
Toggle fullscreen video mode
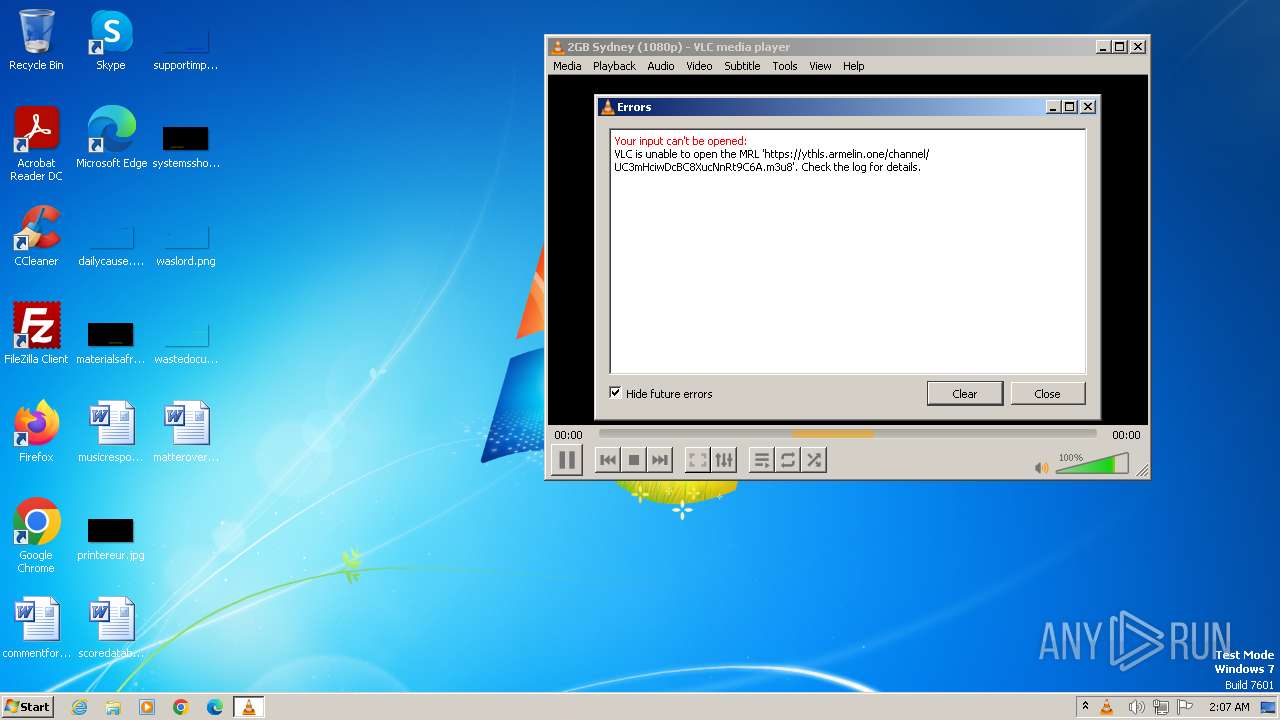[698, 460]
